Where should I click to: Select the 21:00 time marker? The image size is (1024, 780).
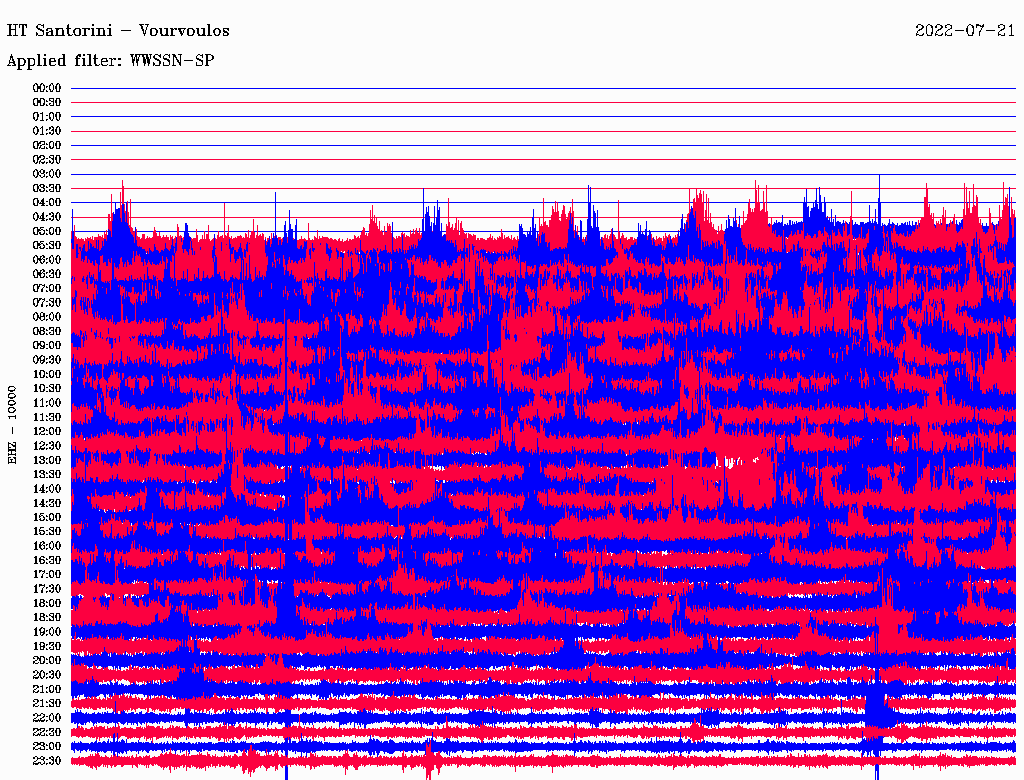coord(47,689)
